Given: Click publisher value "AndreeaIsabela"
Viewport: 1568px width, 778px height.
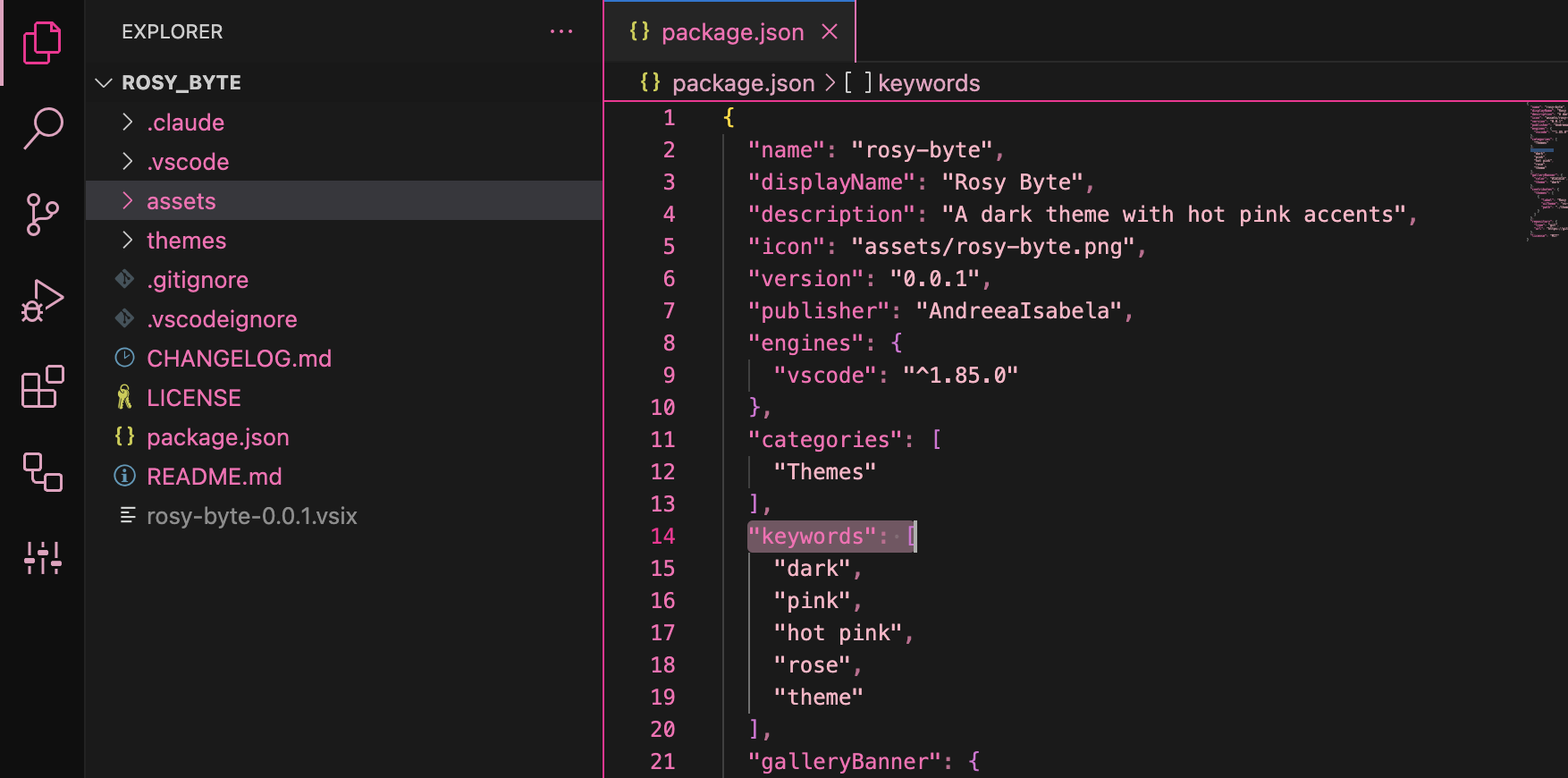Looking at the screenshot, I should [x=1019, y=311].
